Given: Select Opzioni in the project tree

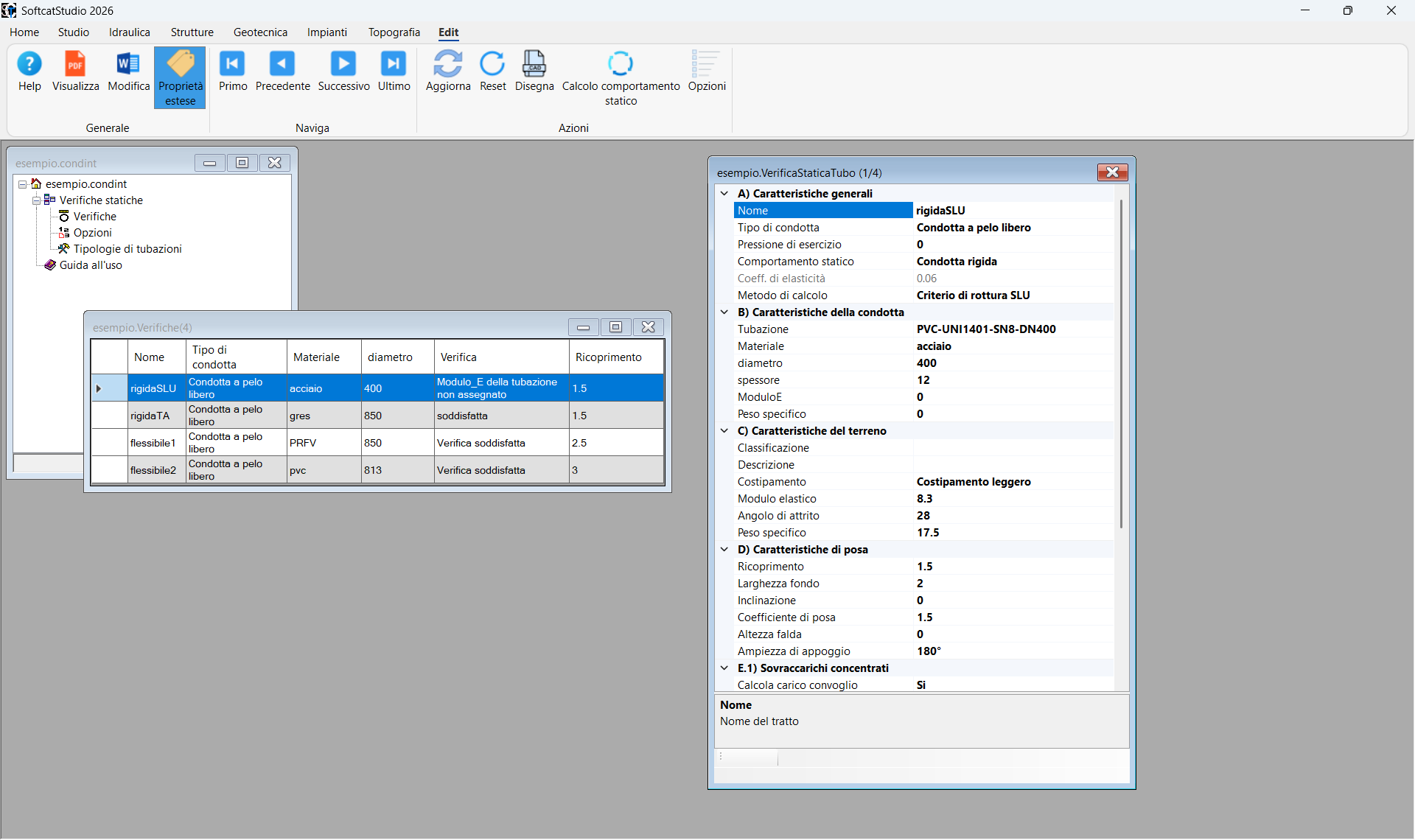Looking at the screenshot, I should pyautogui.click(x=93, y=233).
